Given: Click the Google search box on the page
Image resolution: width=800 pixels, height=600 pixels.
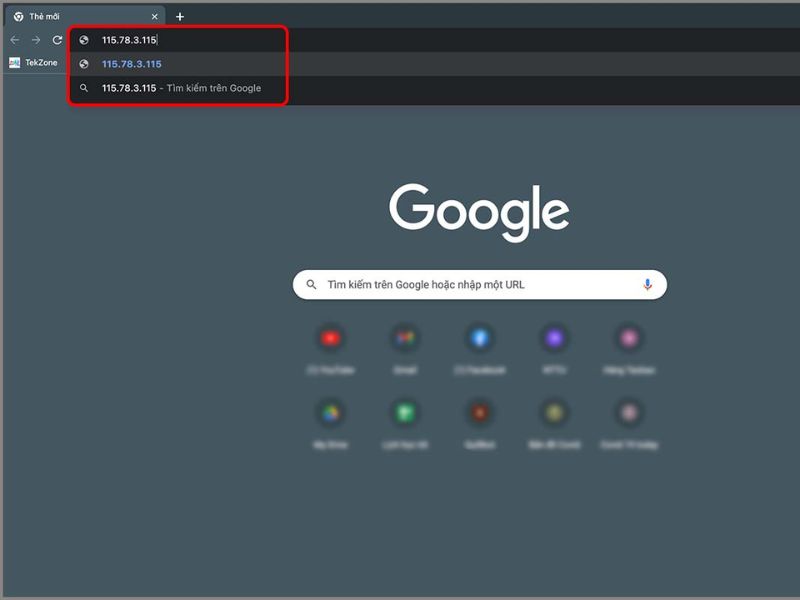Looking at the screenshot, I should point(480,285).
